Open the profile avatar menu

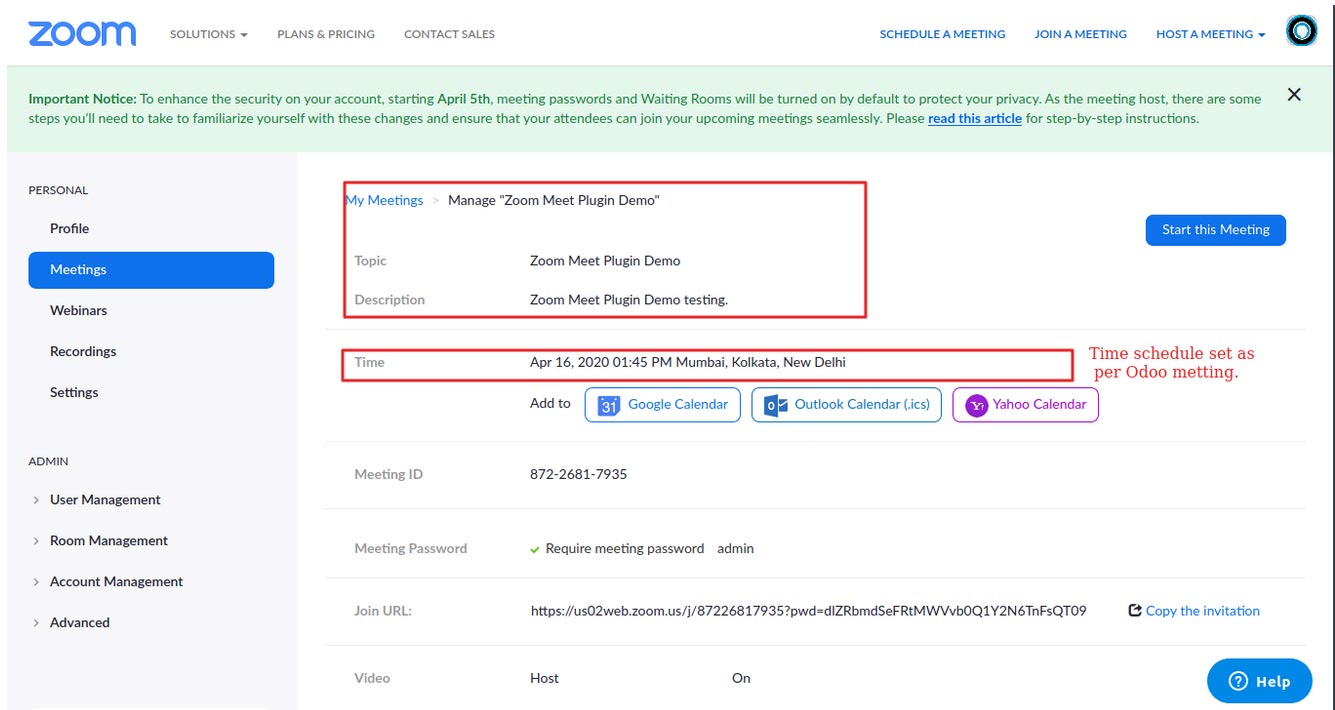(x=1301, y=33)
